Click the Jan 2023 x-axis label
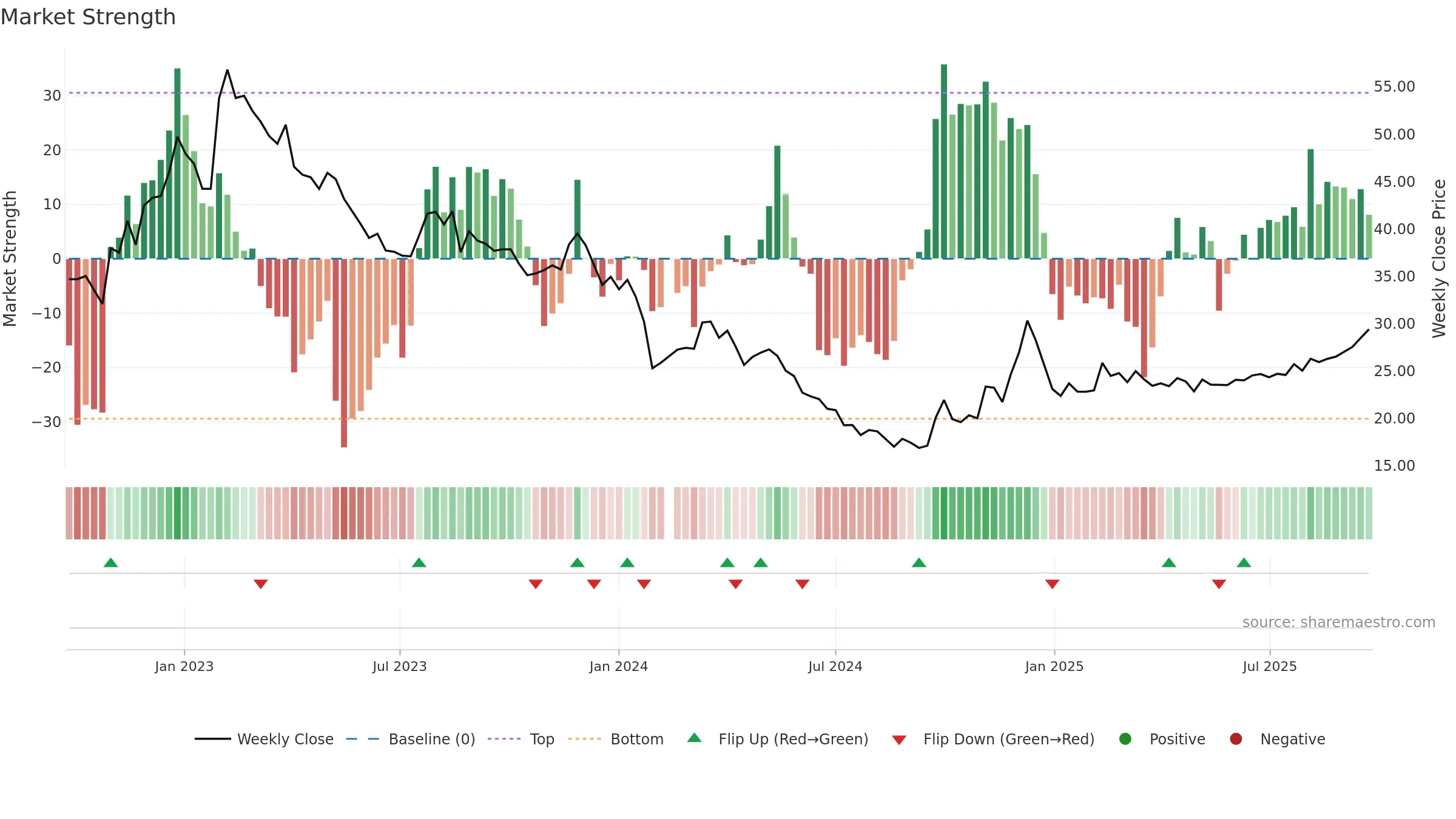Viewport: 1456px width, 819px height. (184, 666)
